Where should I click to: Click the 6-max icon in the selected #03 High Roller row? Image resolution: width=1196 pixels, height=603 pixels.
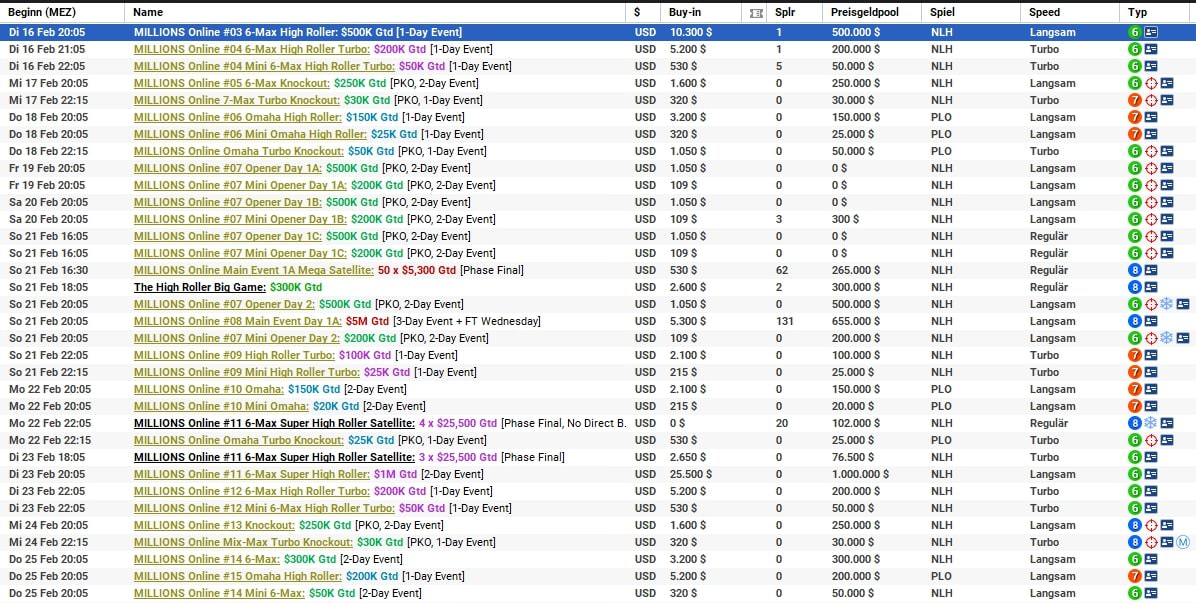tap(1135, 32)
